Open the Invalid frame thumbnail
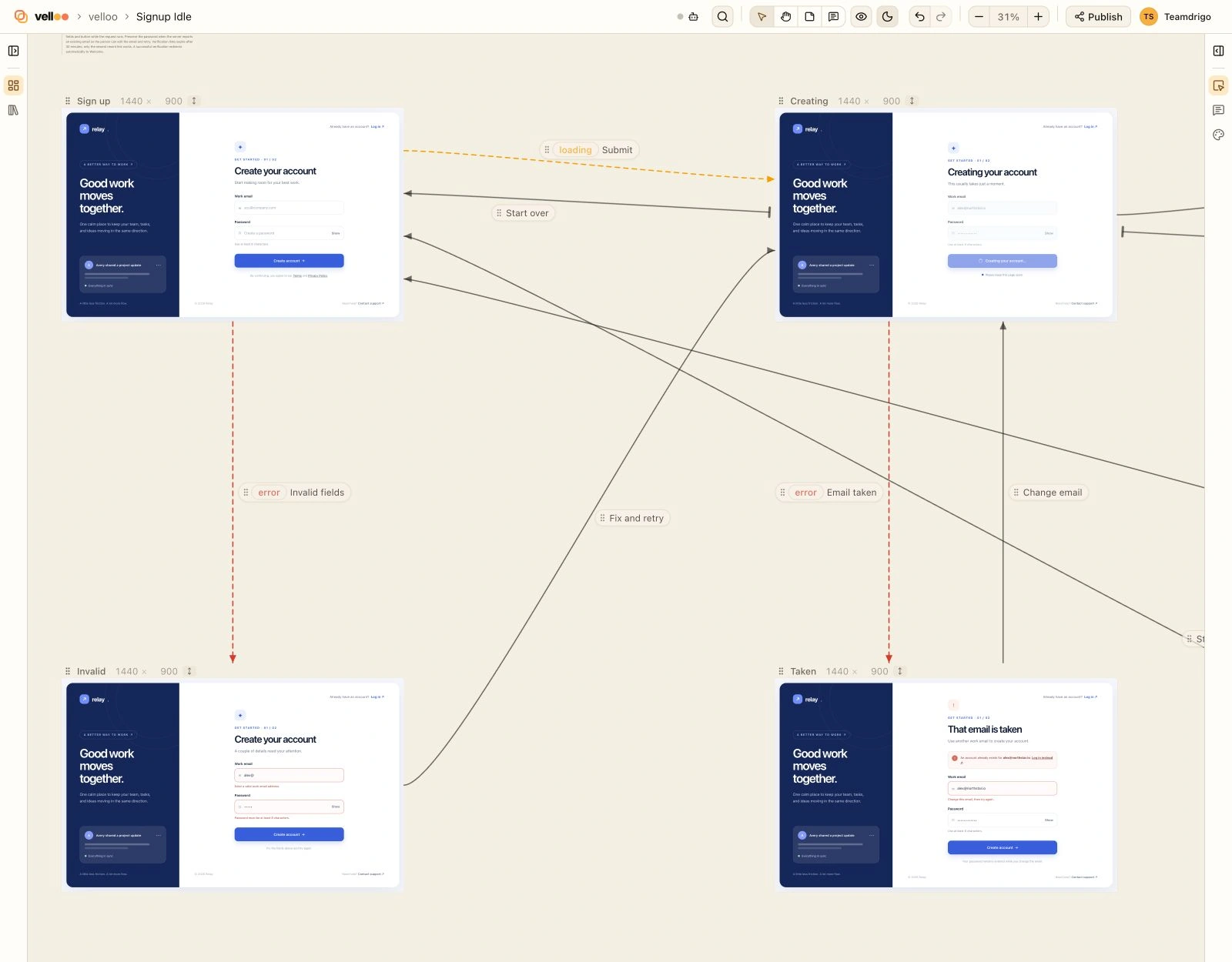 233,785
